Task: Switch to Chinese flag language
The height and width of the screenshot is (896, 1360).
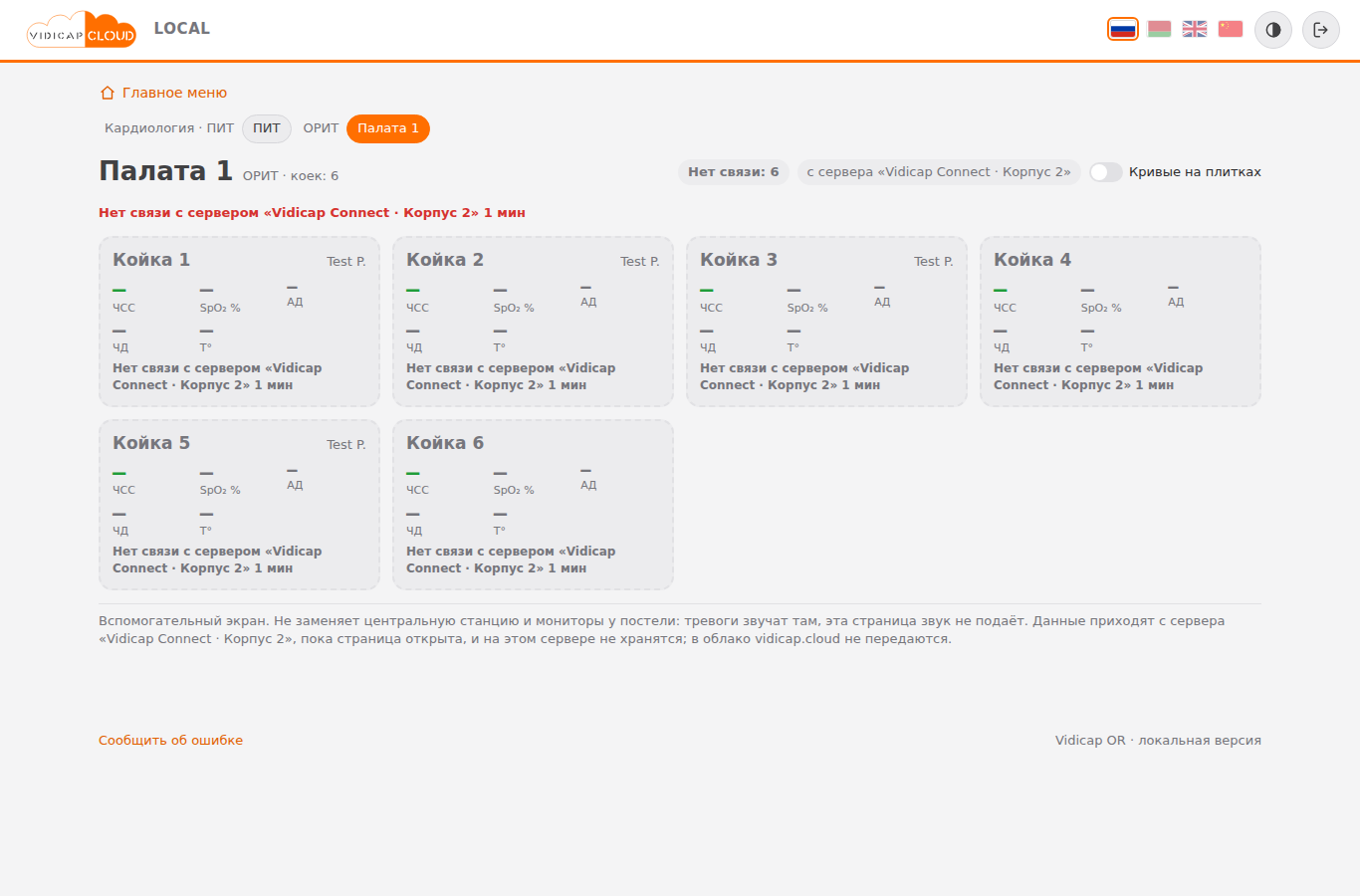Action: tap(1231, 29)
